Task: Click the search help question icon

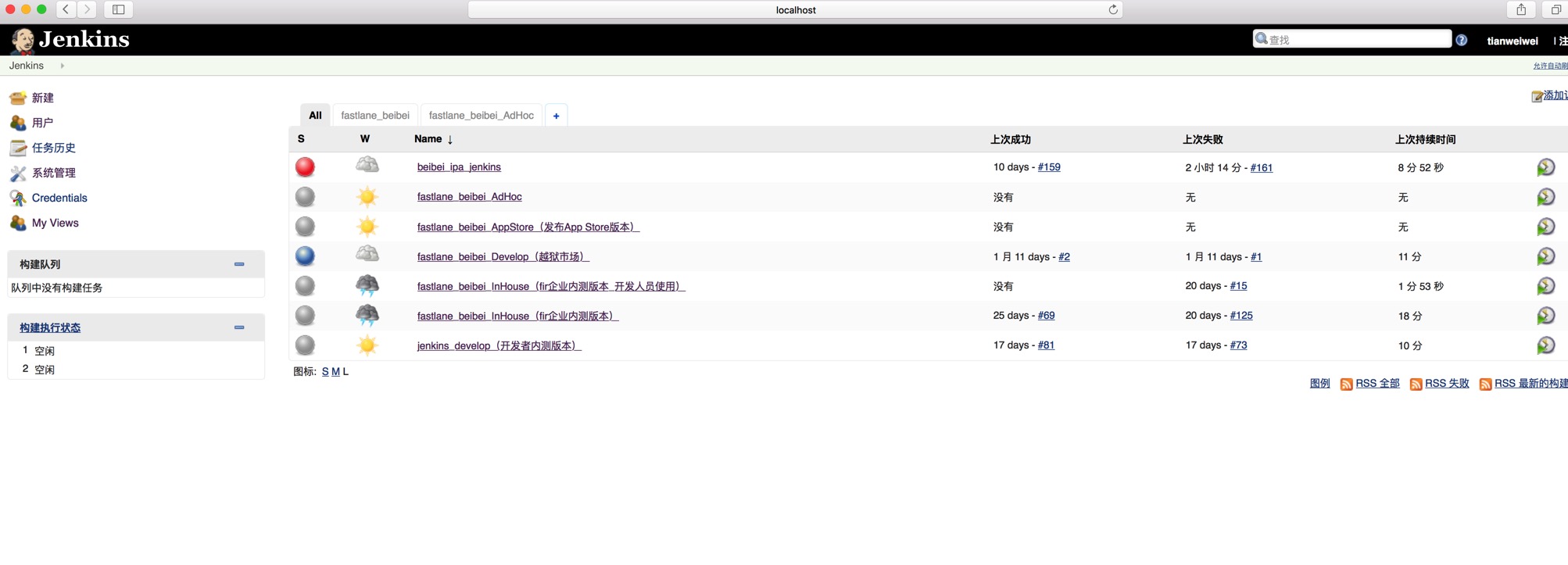Action: pyautogui.click(x=1461, y=40)
